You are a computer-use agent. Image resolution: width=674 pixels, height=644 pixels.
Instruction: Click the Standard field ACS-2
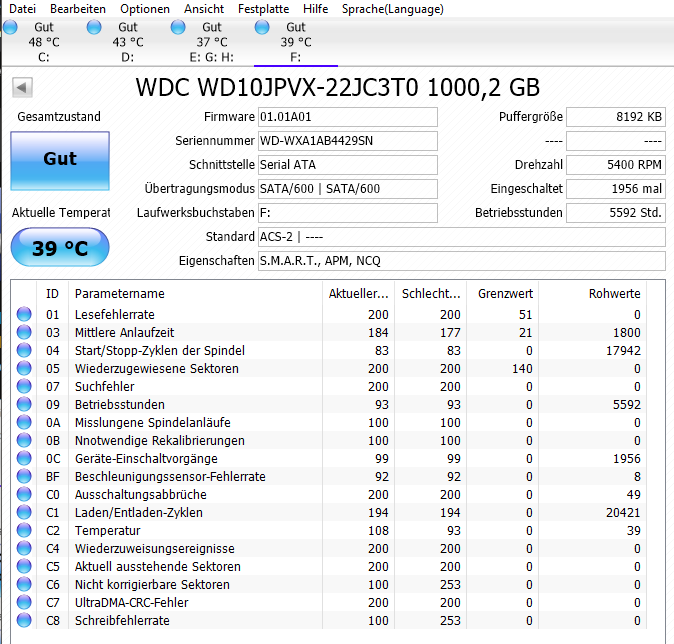click(x=462, y=237)
